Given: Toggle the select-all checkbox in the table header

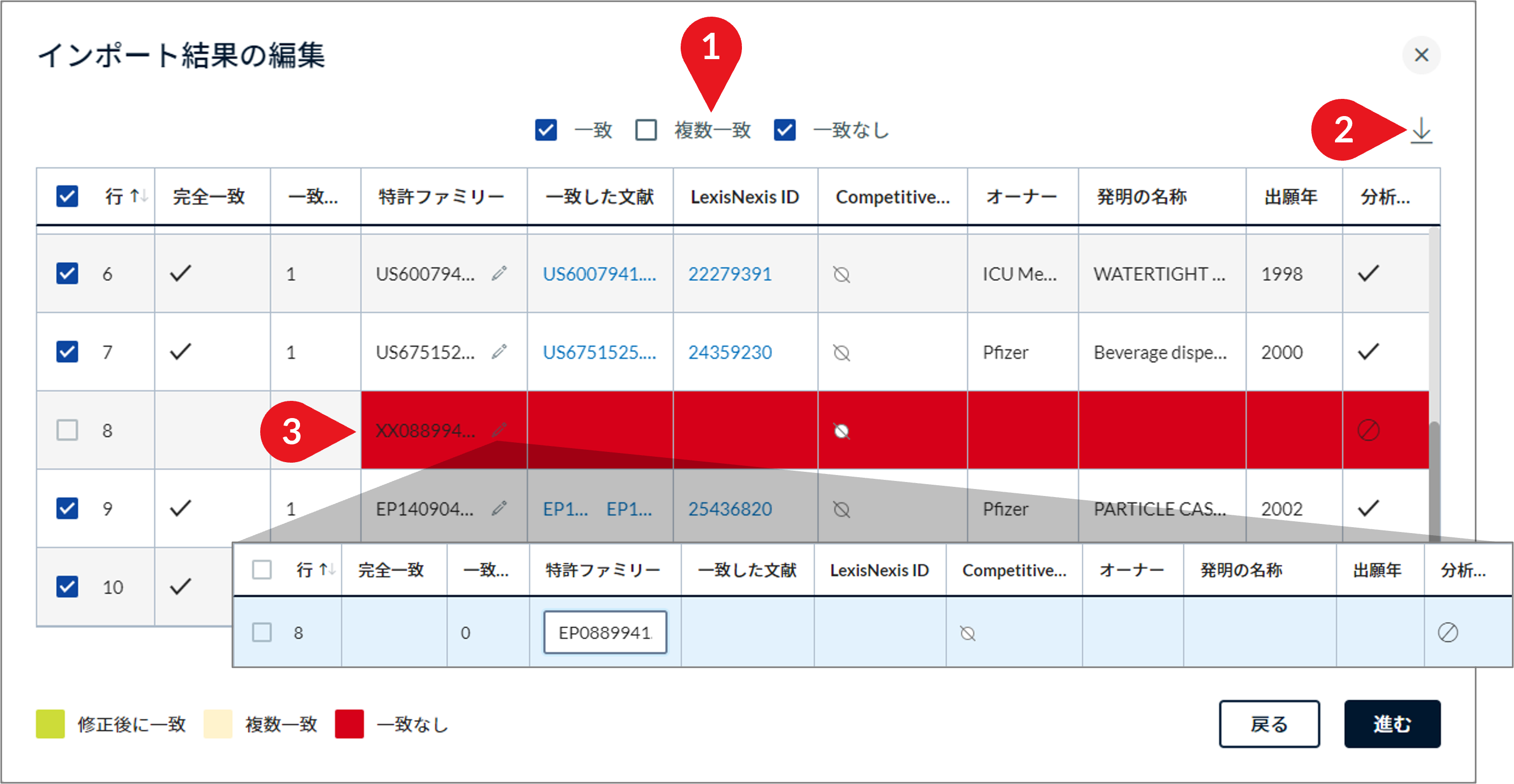Looking at the screenshot, I should coord(67,197).
